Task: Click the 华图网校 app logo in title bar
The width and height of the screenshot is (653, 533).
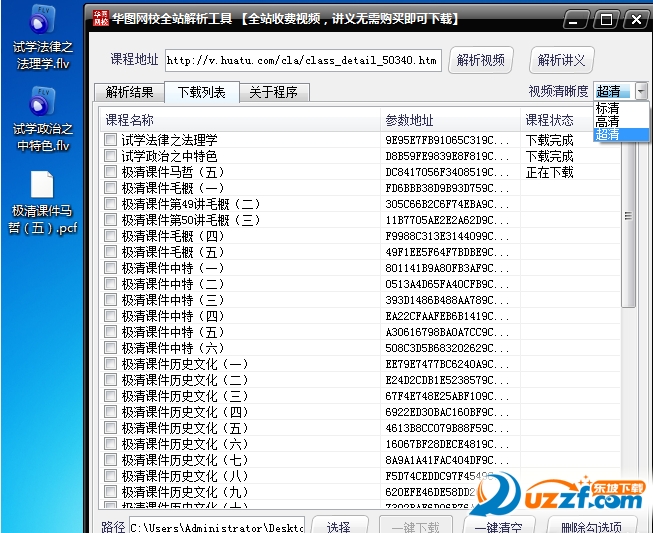Action: [101, 17]
